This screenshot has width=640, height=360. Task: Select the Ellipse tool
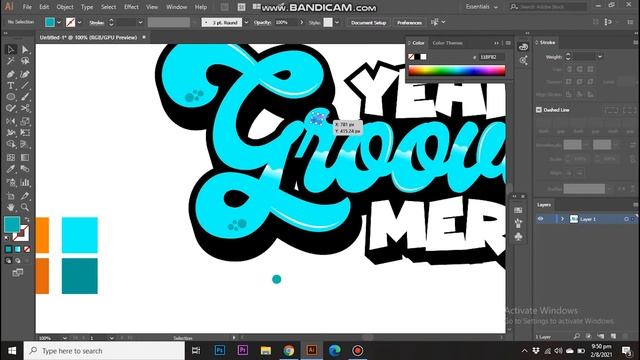(11, 97)
